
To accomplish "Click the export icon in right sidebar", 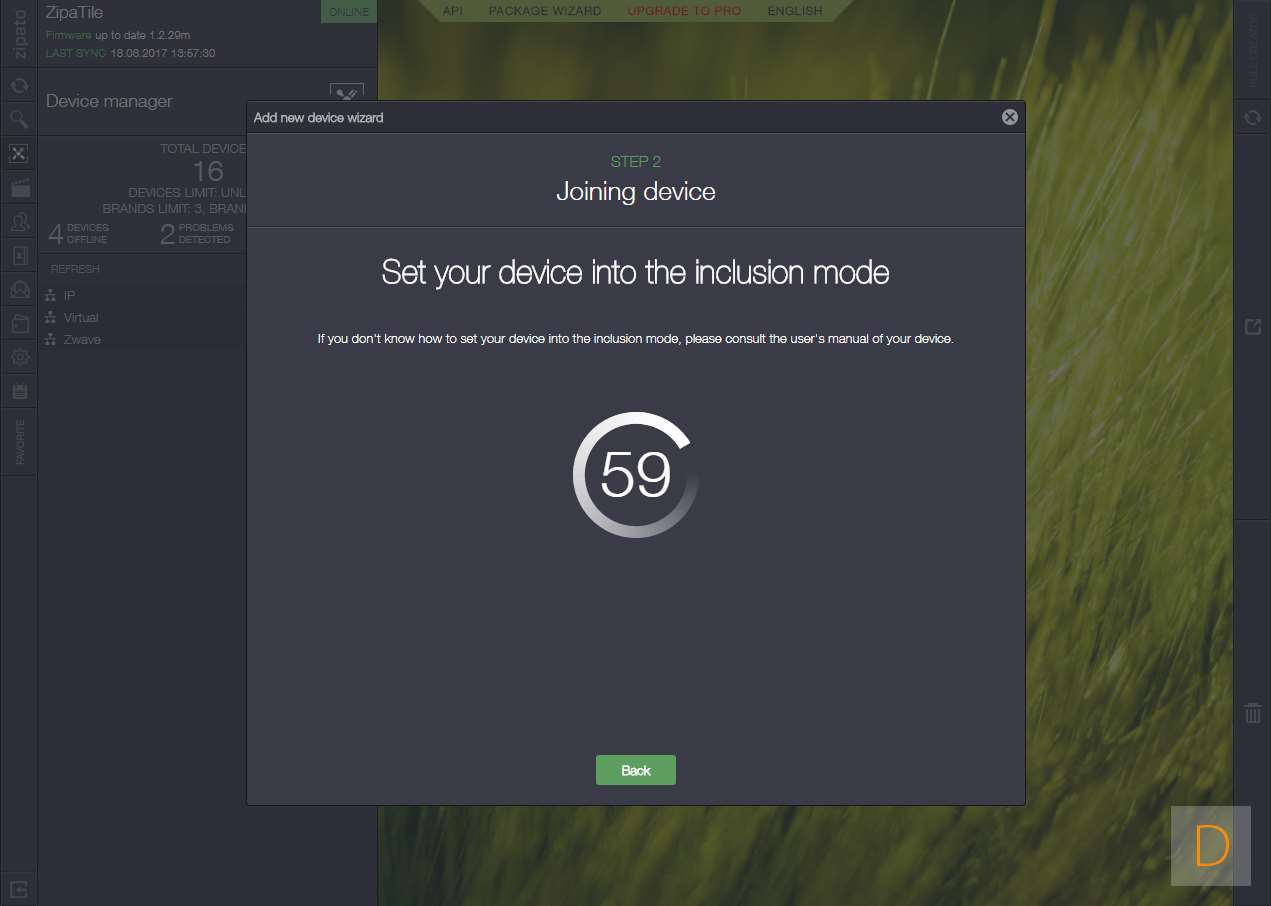I will 1252,326.
